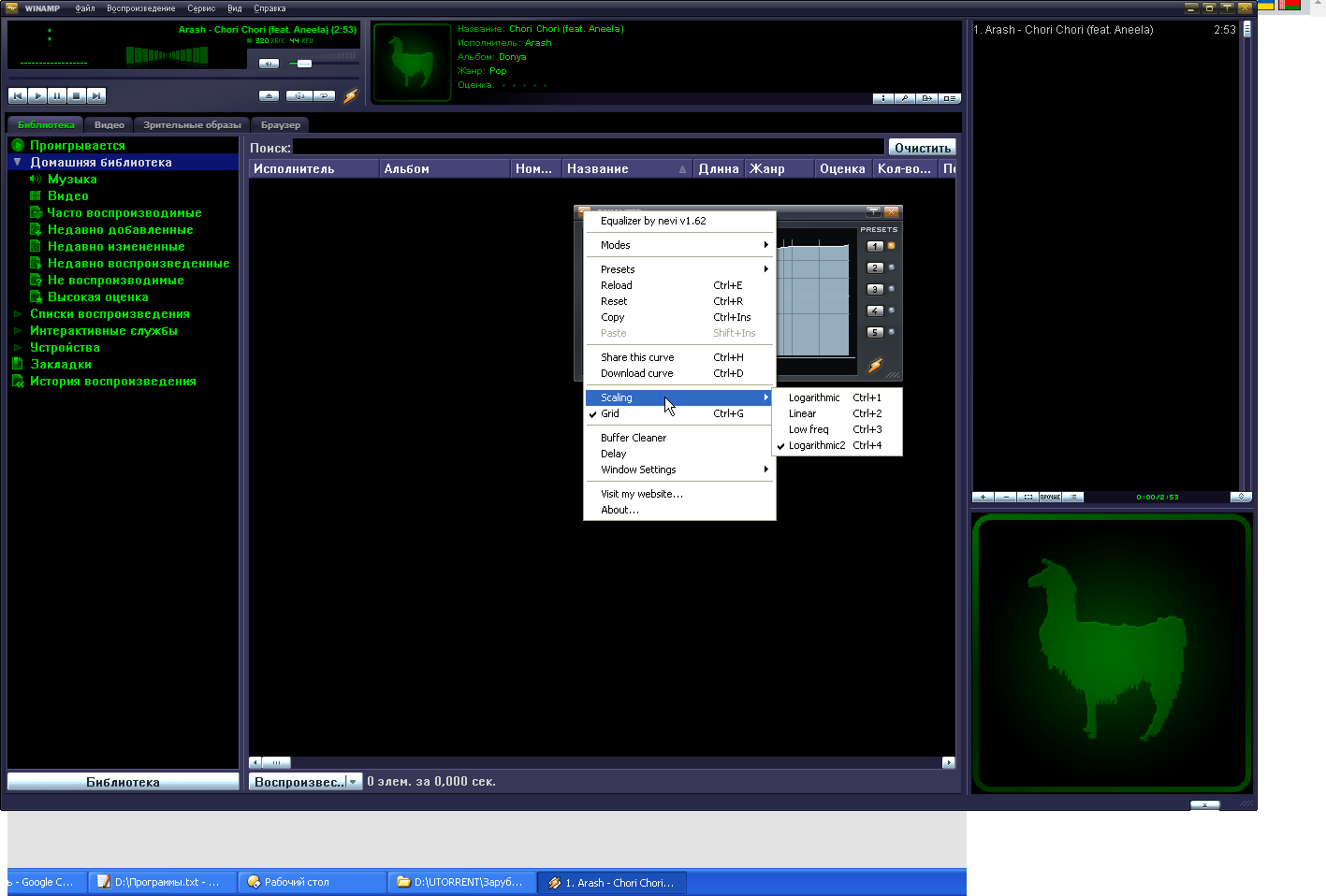Open file info three-dots button
Image resolution: width=1326 pixels, height=896 pixels.
click(882, 98)
